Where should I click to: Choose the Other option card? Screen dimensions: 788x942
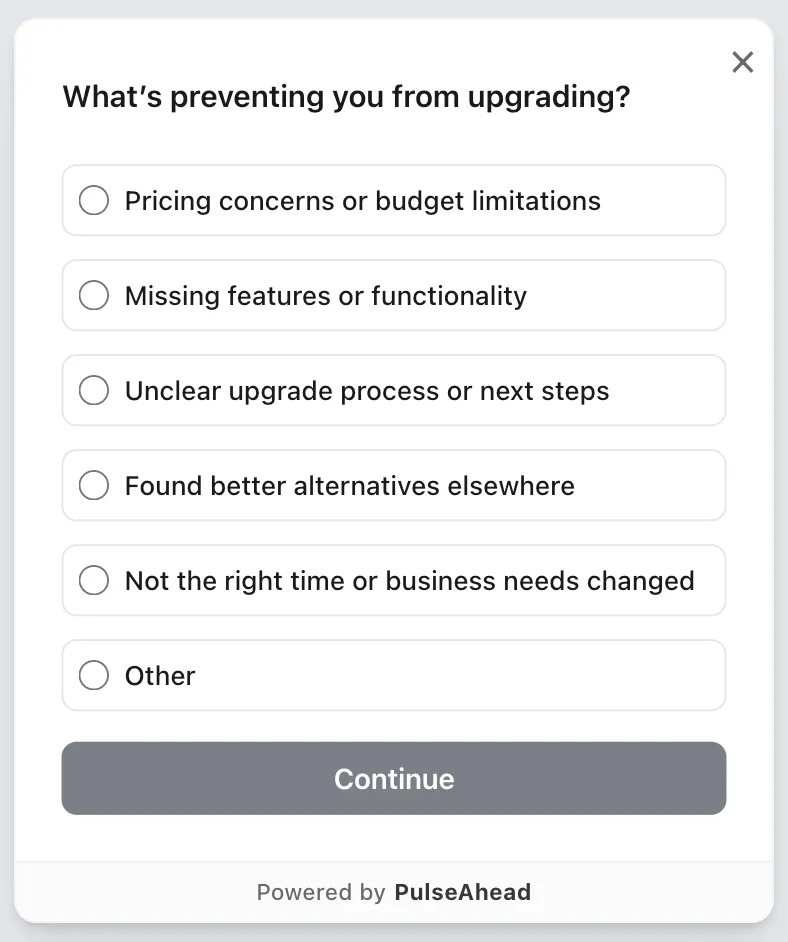(394, 675)
